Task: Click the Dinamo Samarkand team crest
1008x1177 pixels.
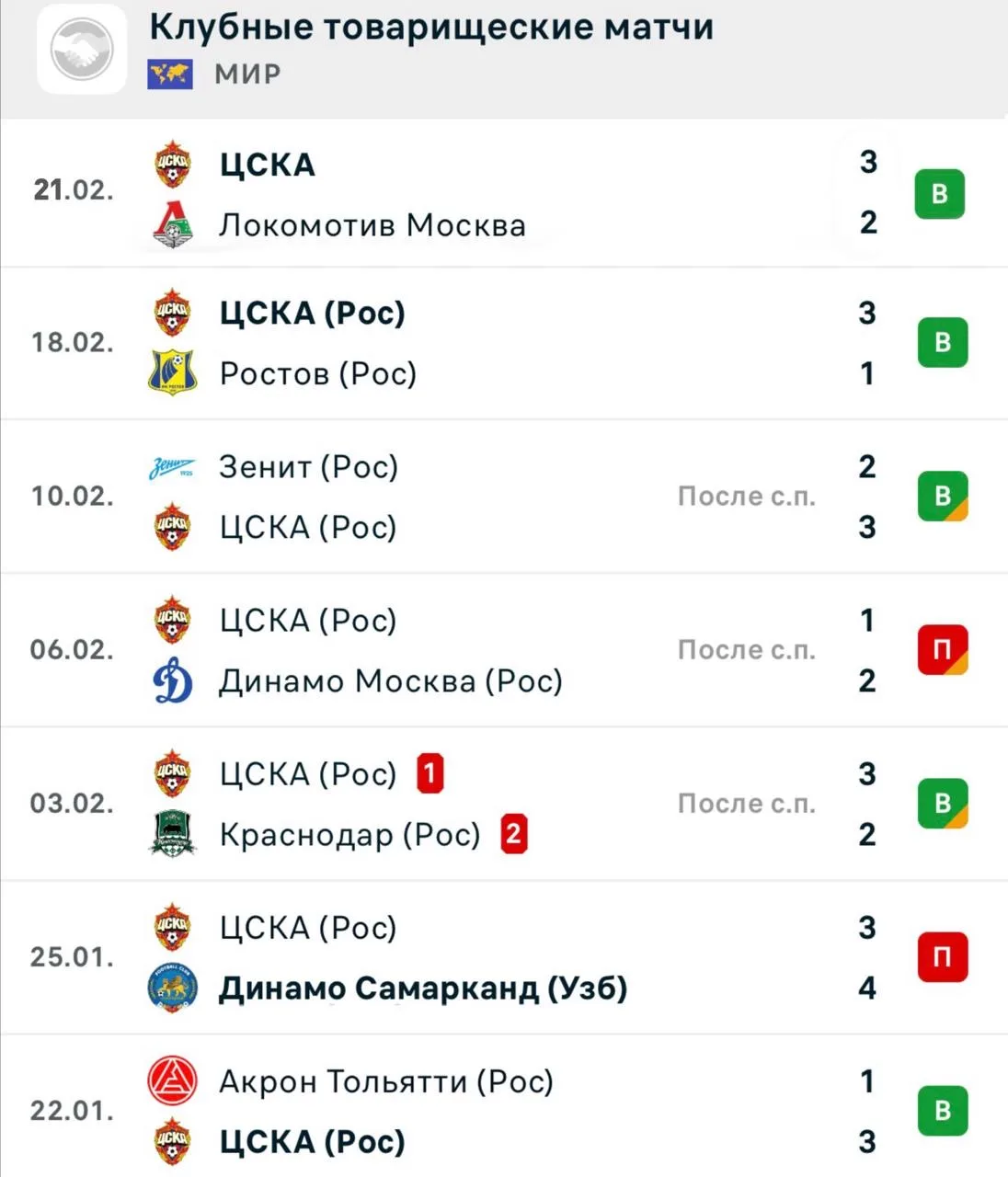Action: coord(173,988)
